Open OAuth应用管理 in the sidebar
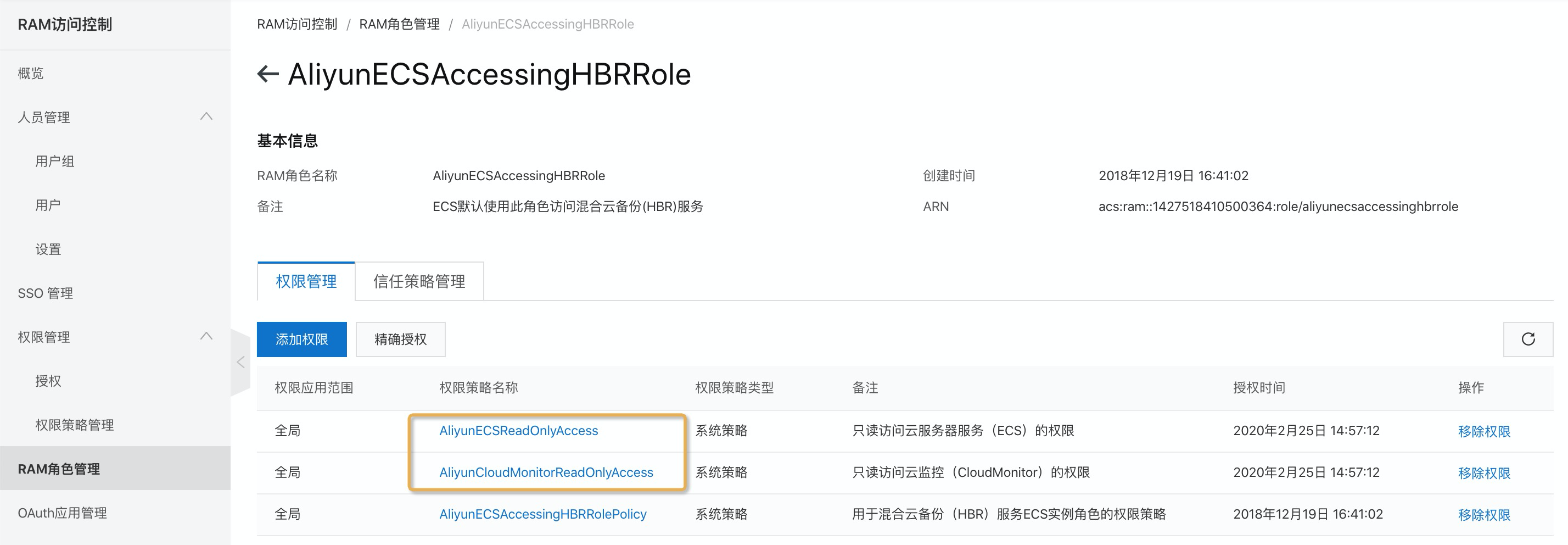 pyautogui.click(x=62, y=513)
